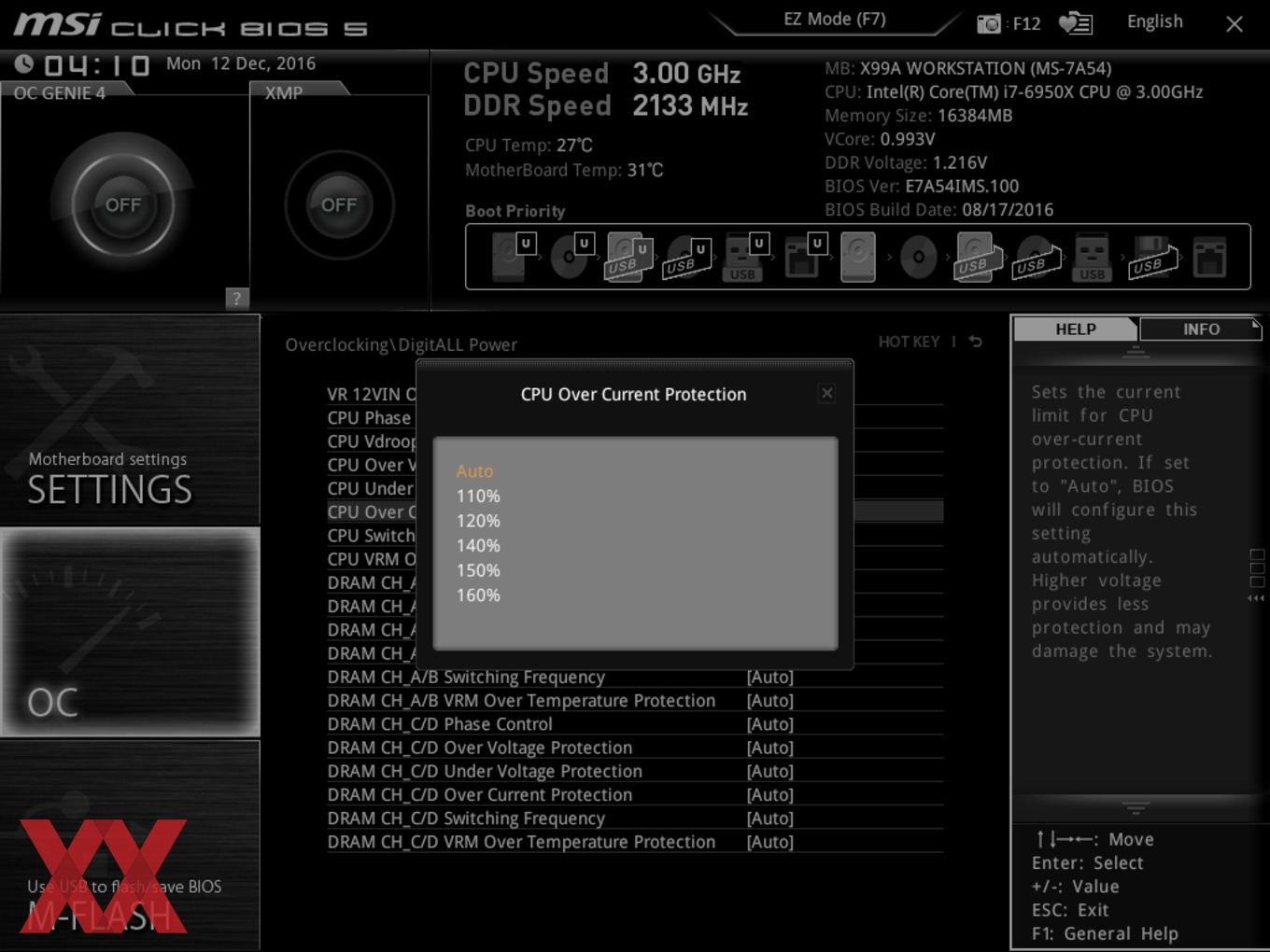The height and width of the screenshot is (952, 1270).
Task: Open [Auto] for DRAM CH_C/D Under Voltage Protection
Action: pyautogui.click(x=769, y=771)
